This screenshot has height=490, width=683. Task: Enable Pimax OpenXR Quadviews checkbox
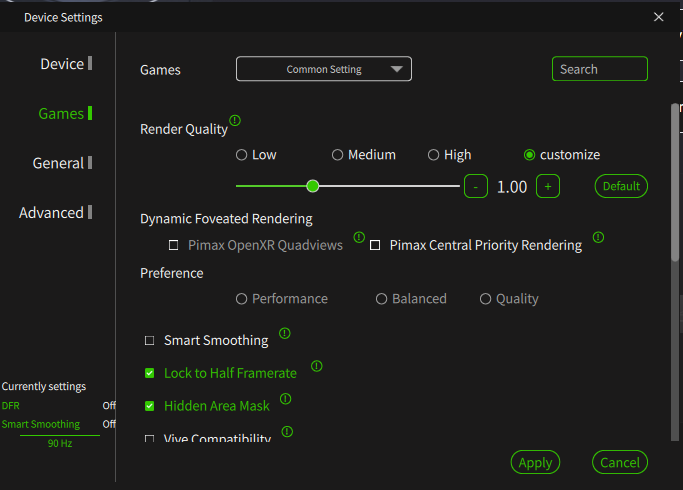click(173, 245)
